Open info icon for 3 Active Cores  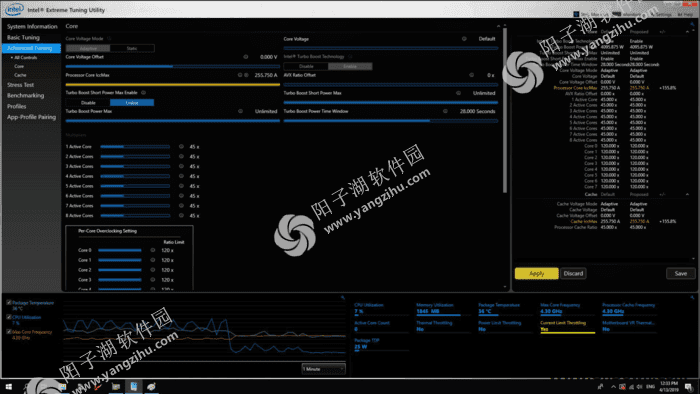pyautogui.click(x=181, y=166)
